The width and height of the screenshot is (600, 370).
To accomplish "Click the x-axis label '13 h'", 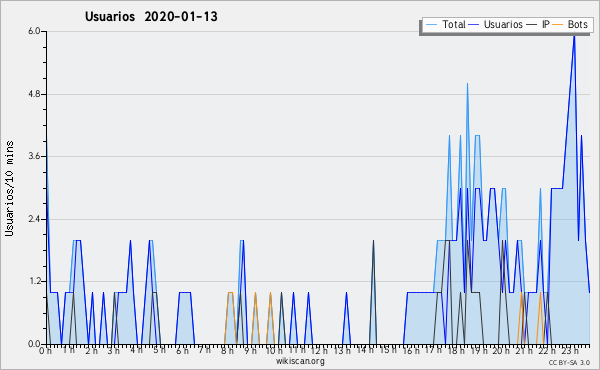I will (x=342, y=351).
